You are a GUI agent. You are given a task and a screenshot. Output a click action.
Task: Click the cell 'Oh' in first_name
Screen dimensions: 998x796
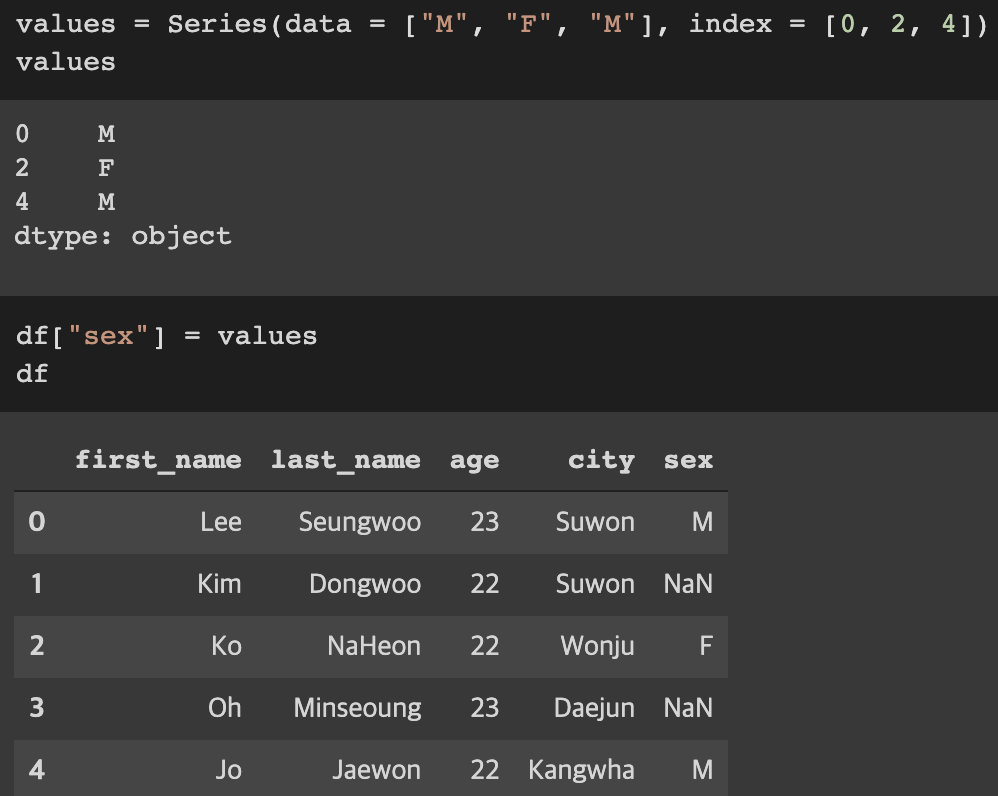coord(225,708)
